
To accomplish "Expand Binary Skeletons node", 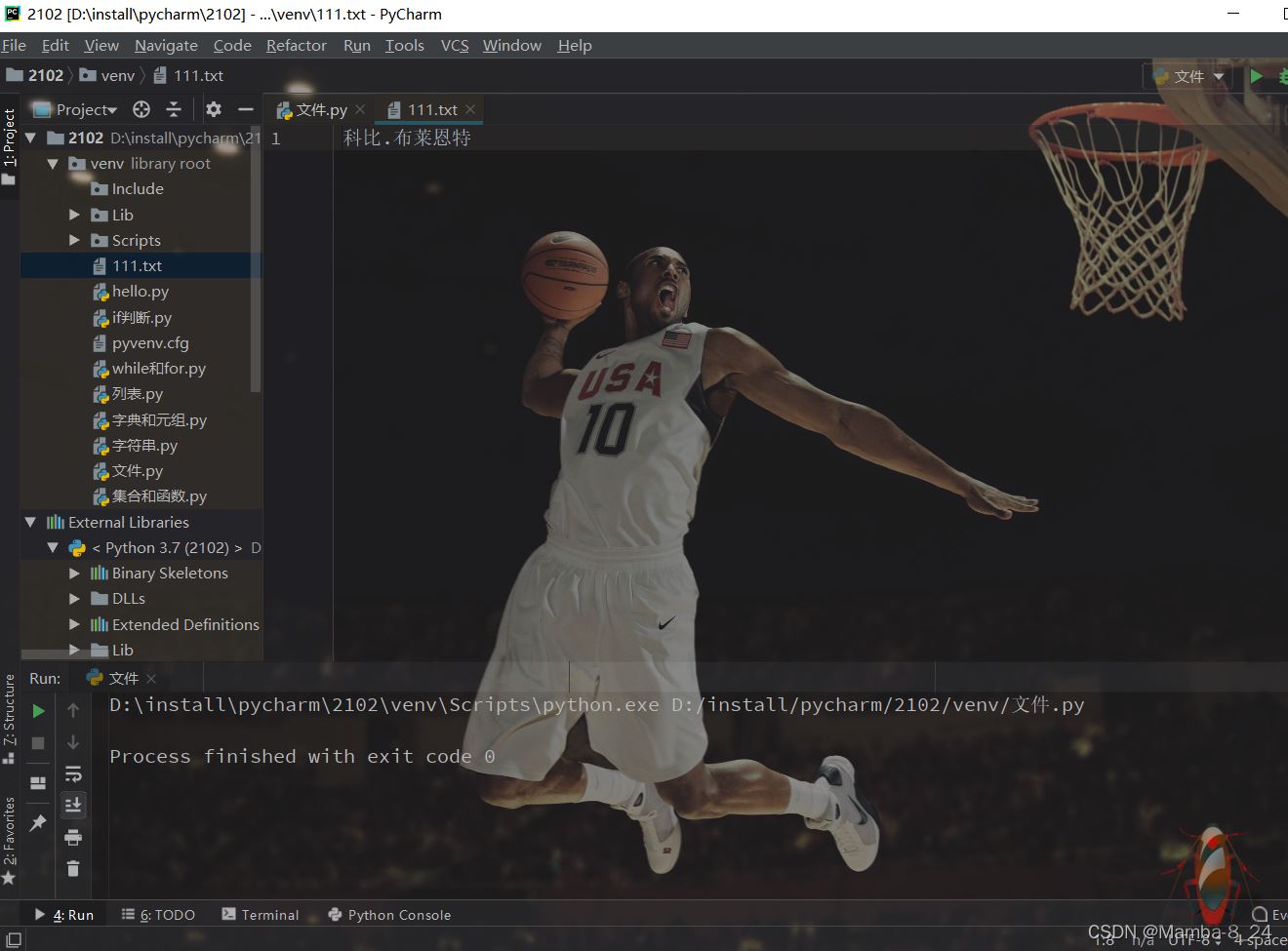I will 74,574.
